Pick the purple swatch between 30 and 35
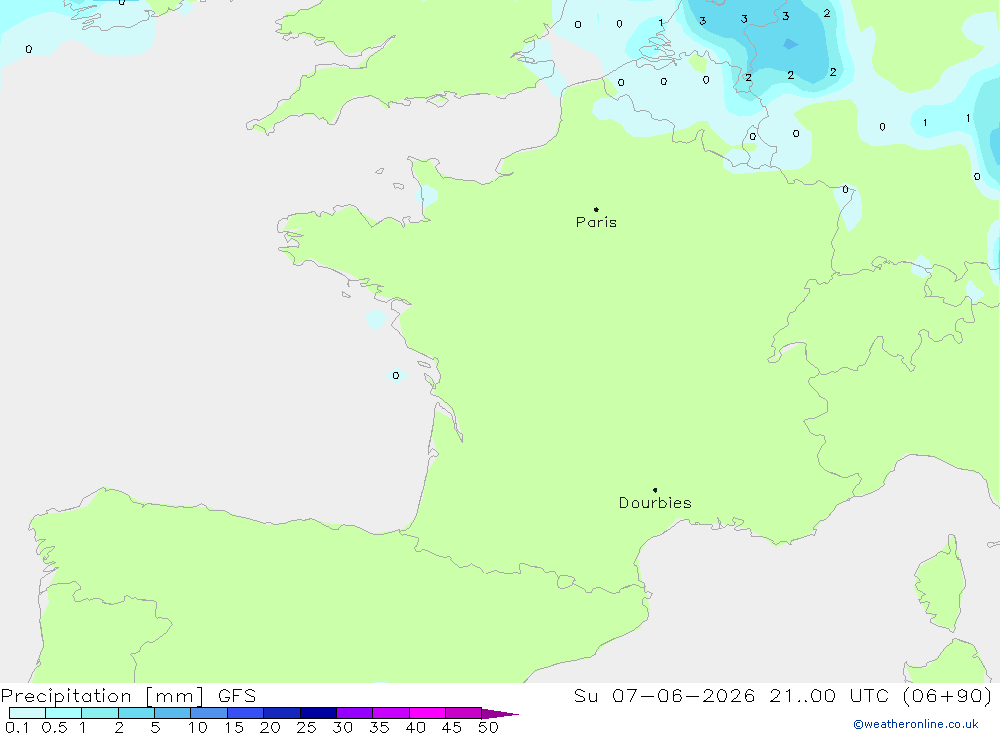Screen dimensions: 1000x733 [x=355, y=713]
